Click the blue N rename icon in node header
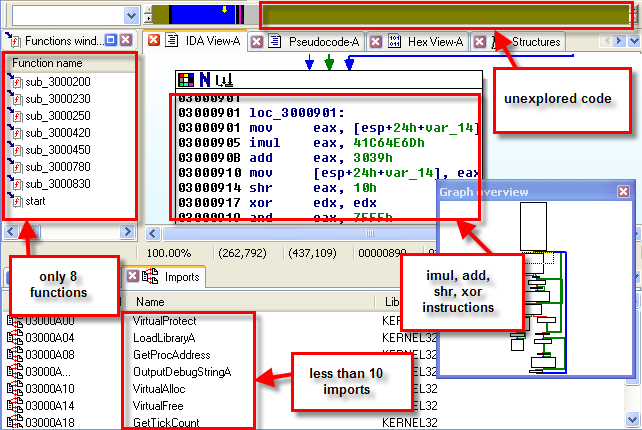 pyautogui.click(x=205, y=79)
